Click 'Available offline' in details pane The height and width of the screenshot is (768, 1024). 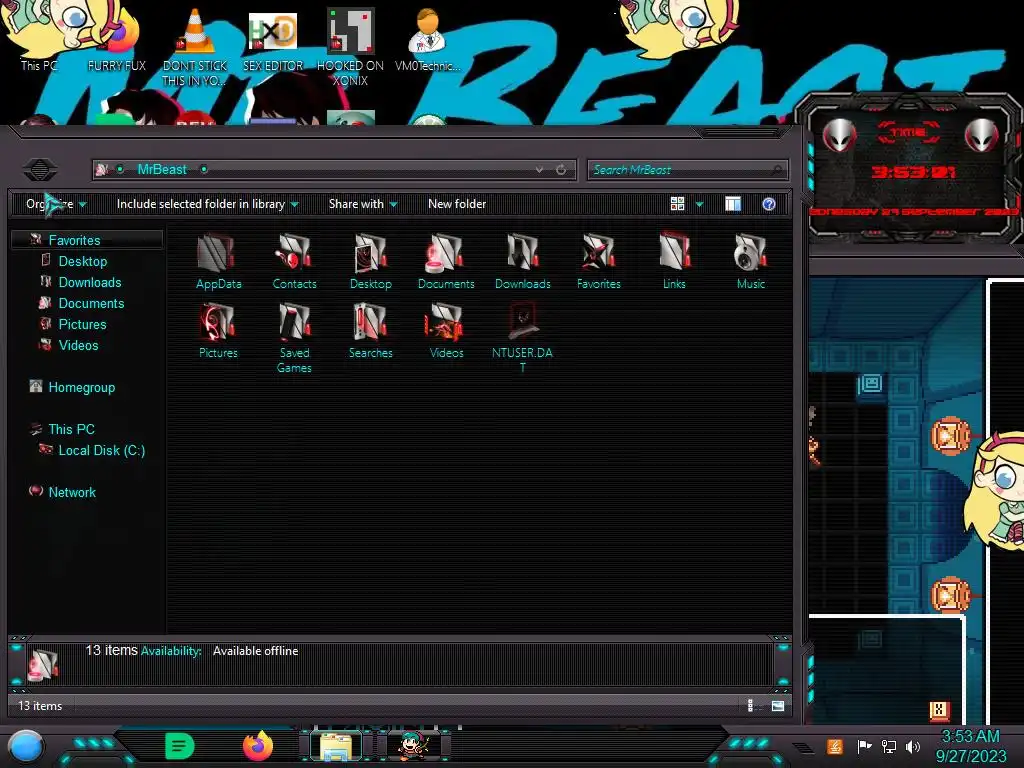point(255,651)
